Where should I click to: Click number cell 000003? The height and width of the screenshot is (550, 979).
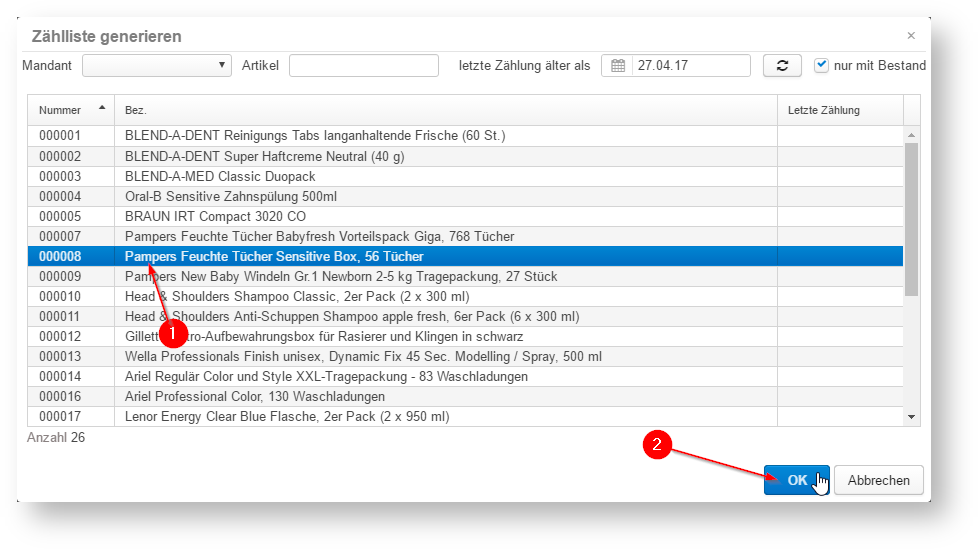tap(71, 176)
